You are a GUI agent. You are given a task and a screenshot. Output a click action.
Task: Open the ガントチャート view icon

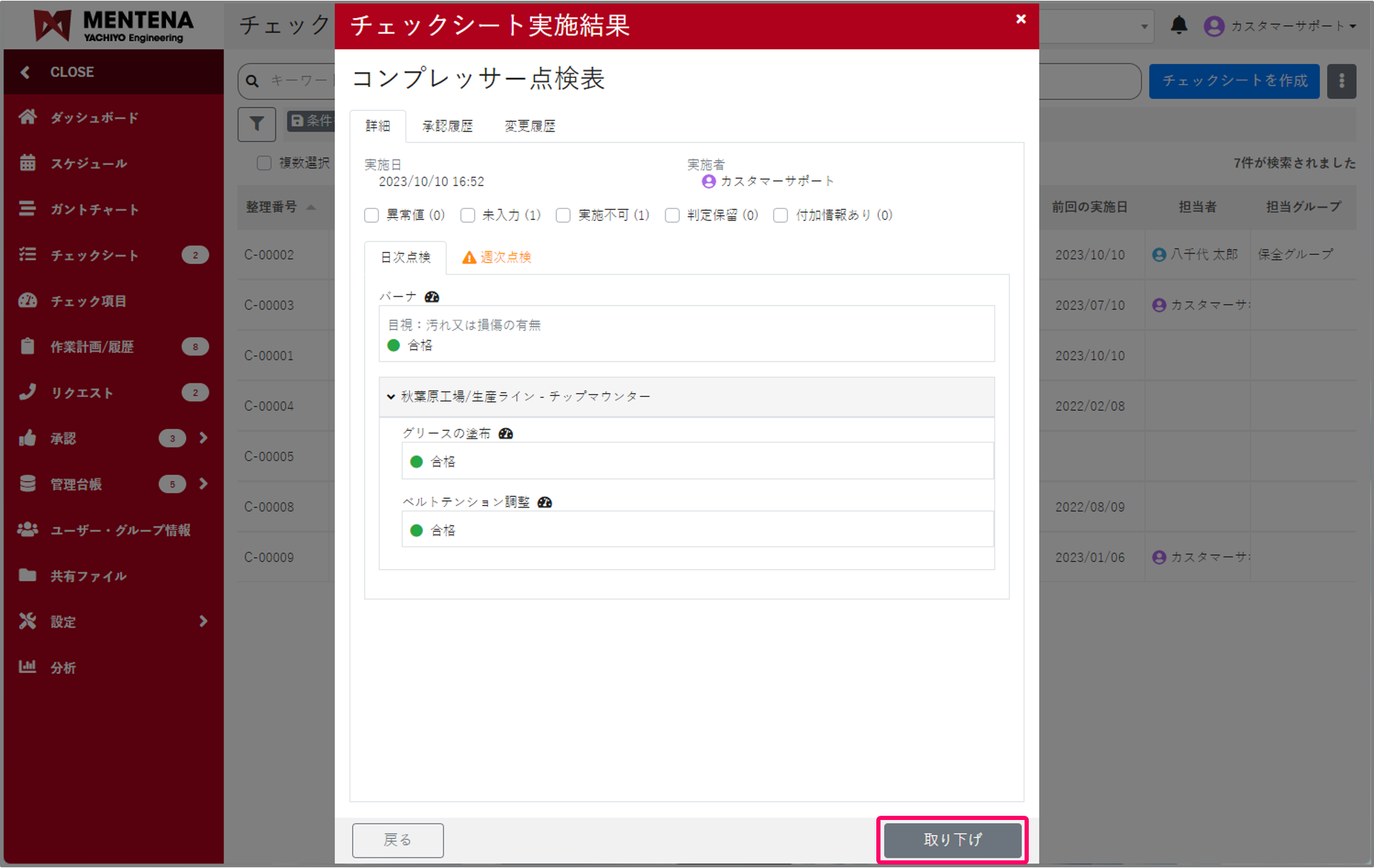coord(28,209)
